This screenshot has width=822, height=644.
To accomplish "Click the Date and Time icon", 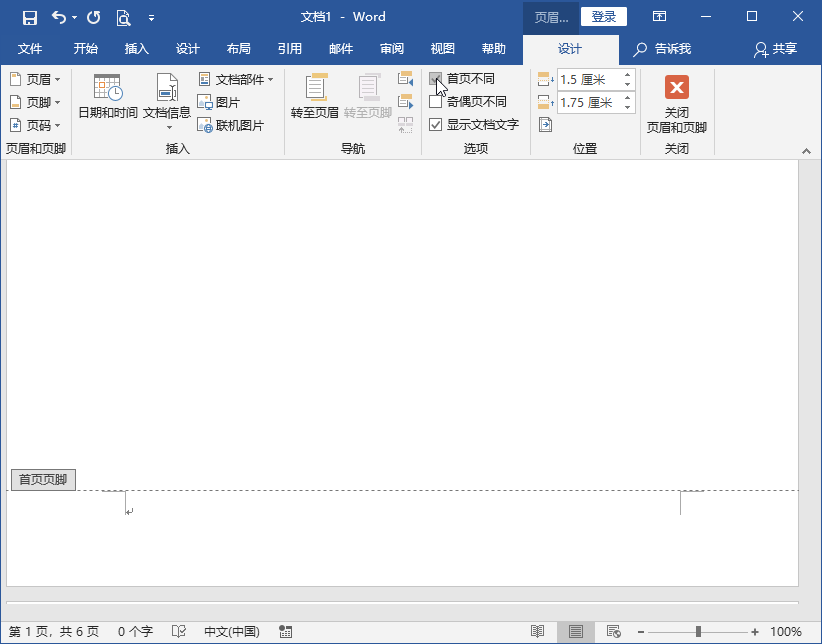I will (107, 90).
